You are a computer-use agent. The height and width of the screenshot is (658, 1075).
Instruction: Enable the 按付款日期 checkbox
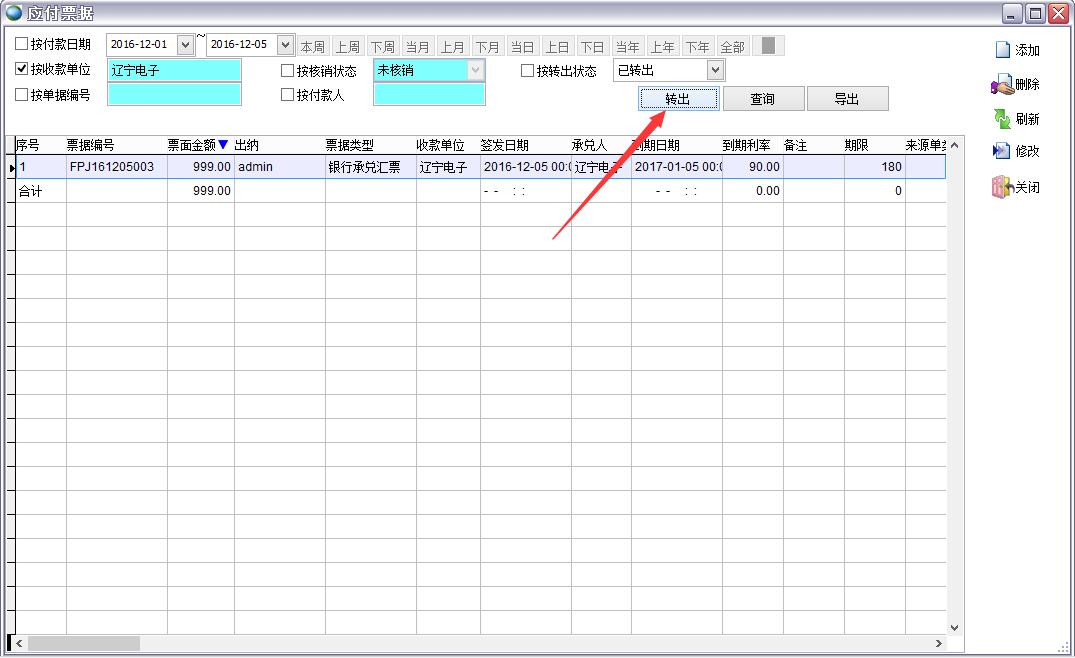click(22, 44)
